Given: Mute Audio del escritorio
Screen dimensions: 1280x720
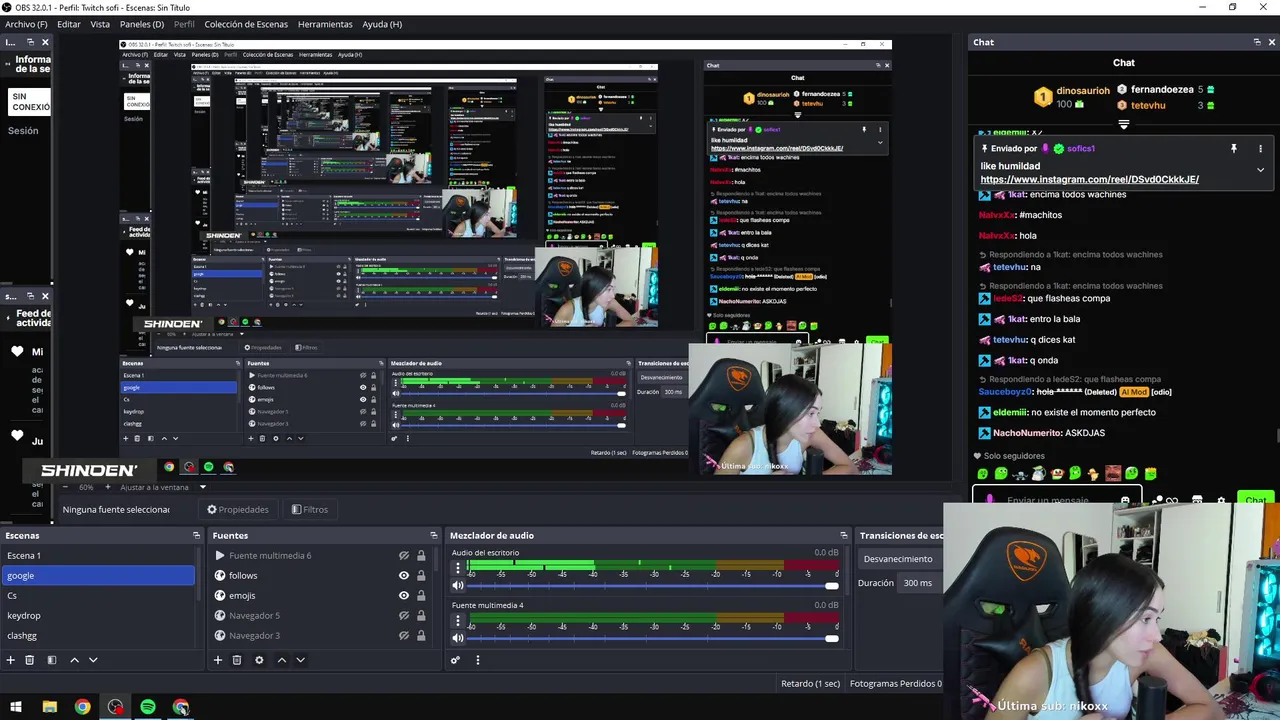Looking at the screenshot, I should [458, 586].
